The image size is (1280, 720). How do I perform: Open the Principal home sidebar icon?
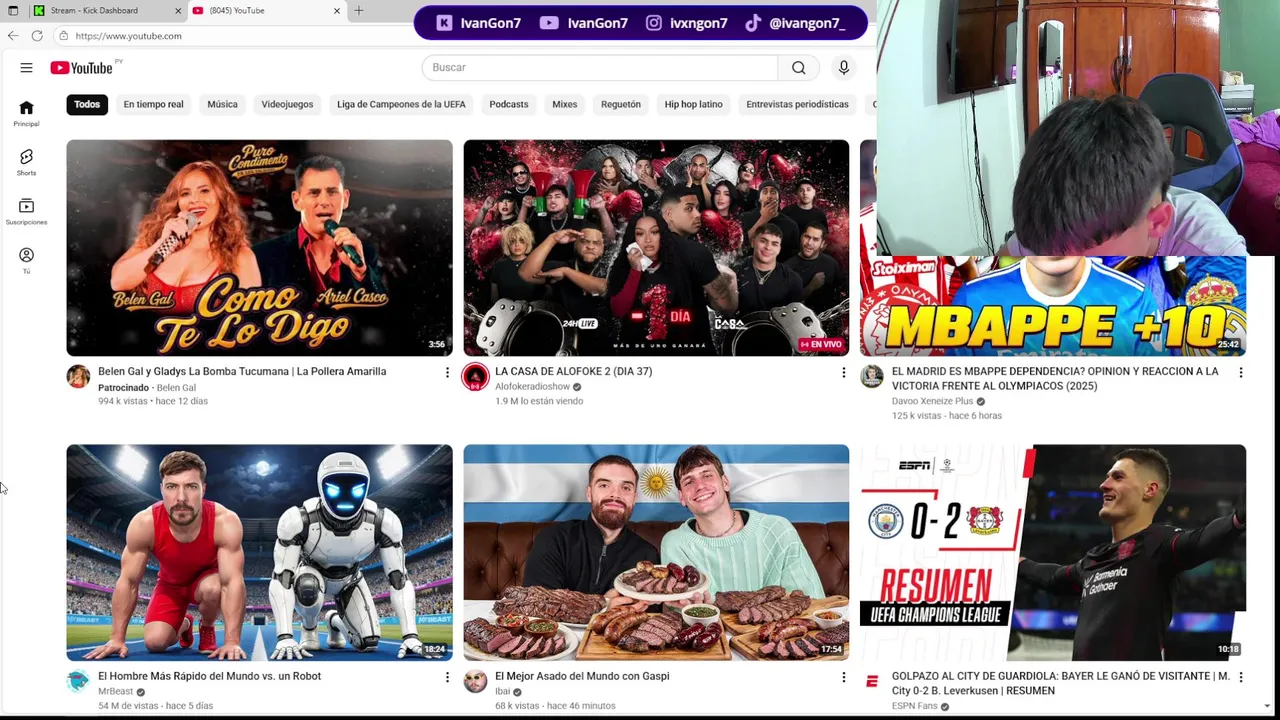26,114
